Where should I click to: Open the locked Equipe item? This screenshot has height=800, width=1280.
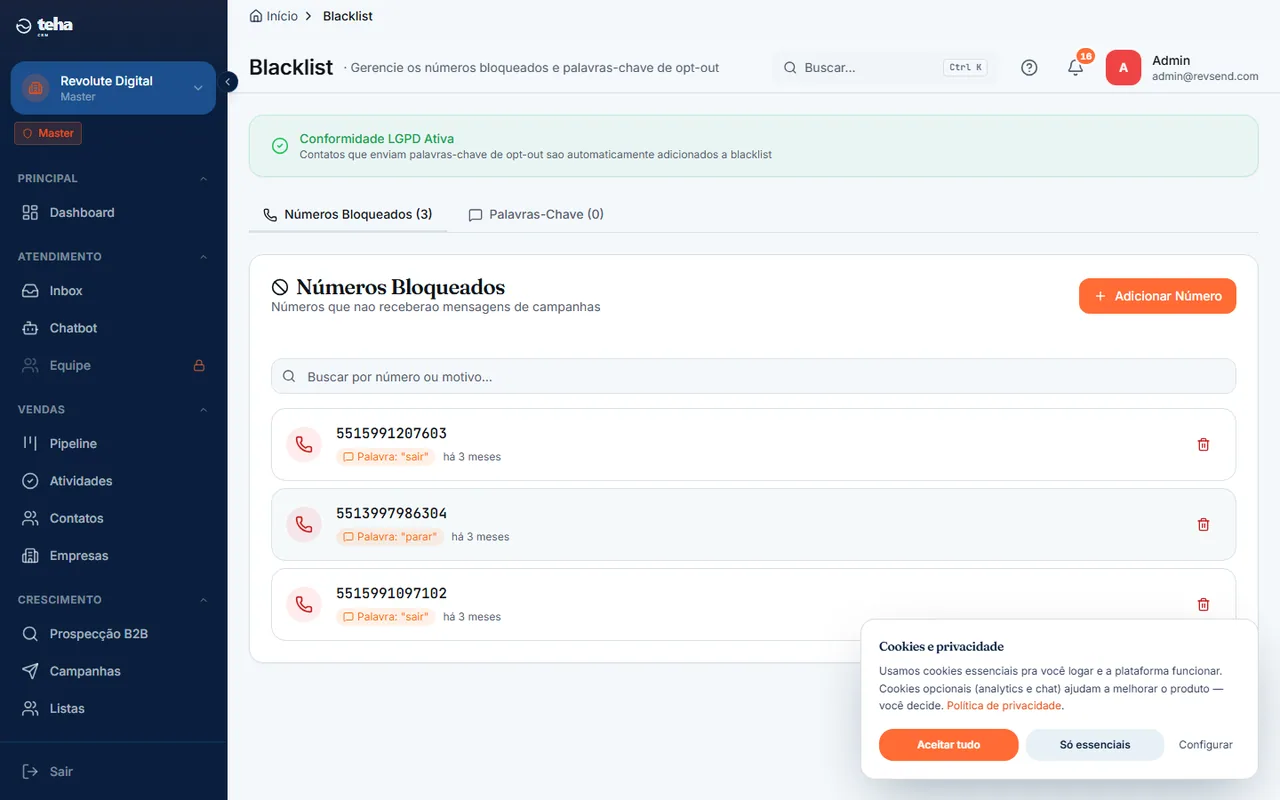coord(113,366)
